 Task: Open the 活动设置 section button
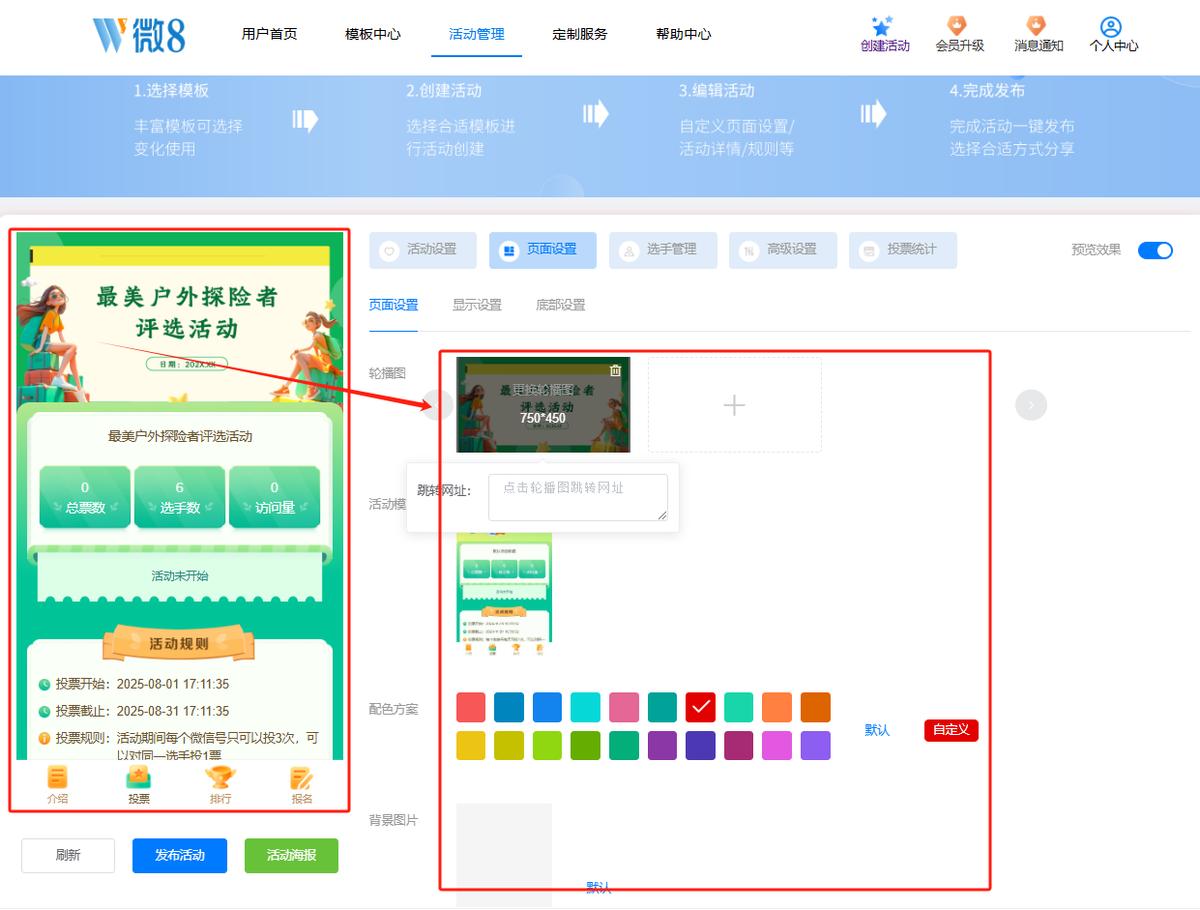coord(423,250)
